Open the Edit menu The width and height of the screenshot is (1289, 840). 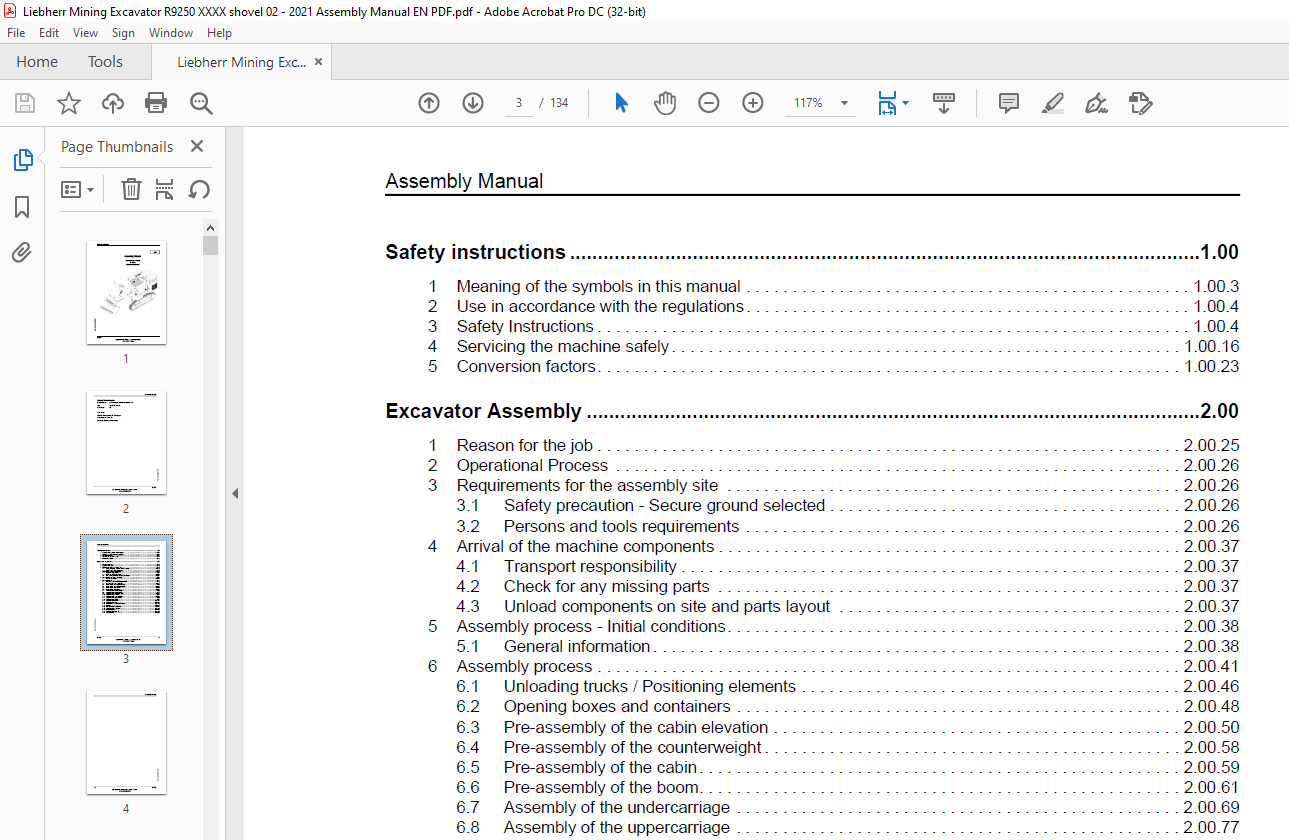pos(49,33)
